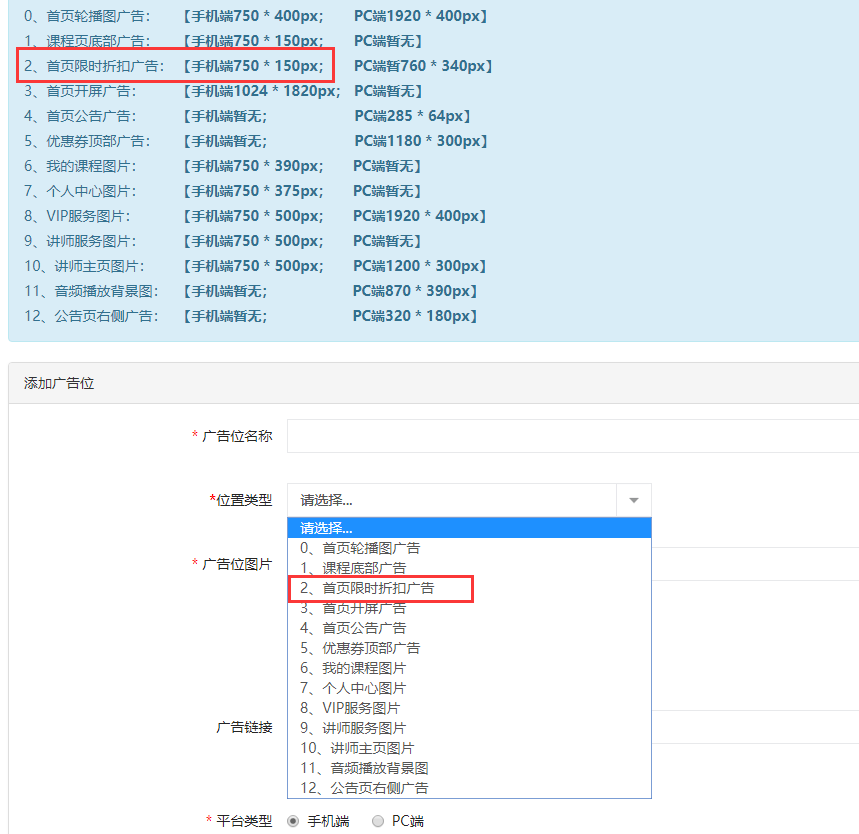
Task: Click the 位置类型 field label
Action: (x=244, y=500)
